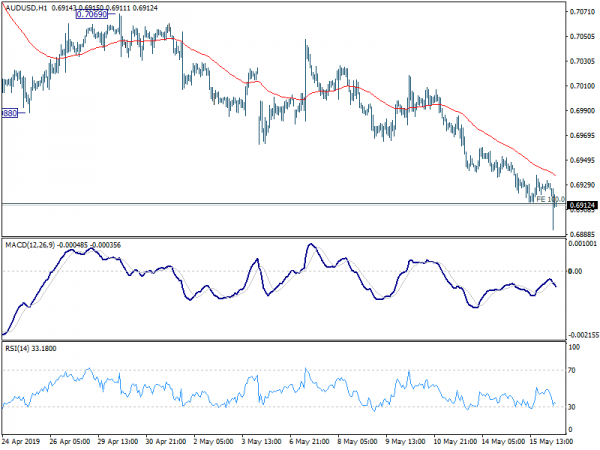The image size is (600, 450).
Task: Click the 6 May 21:00 time label
Action: tap(310, 442)
